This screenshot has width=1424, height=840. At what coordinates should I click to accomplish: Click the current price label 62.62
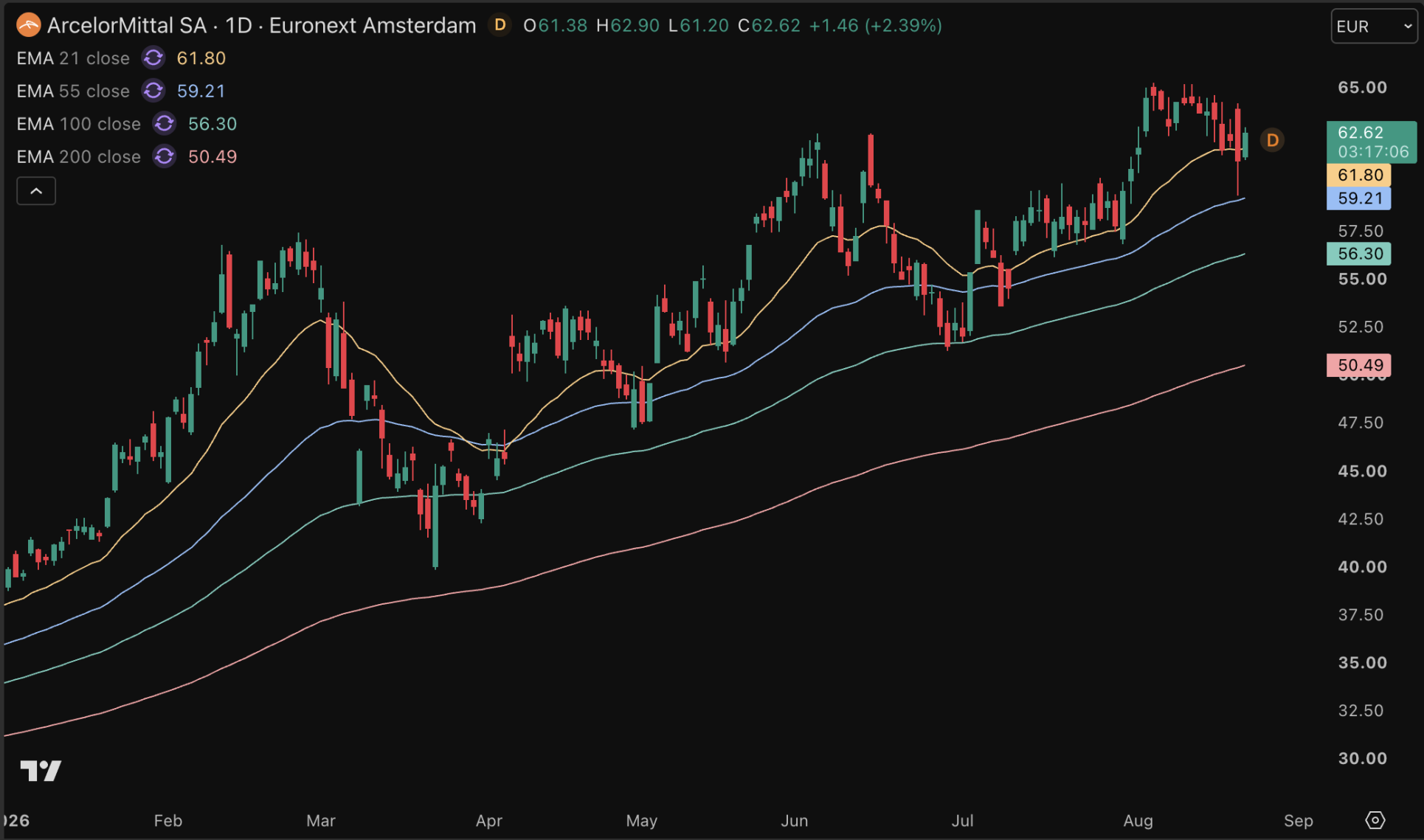point(1371,142)
